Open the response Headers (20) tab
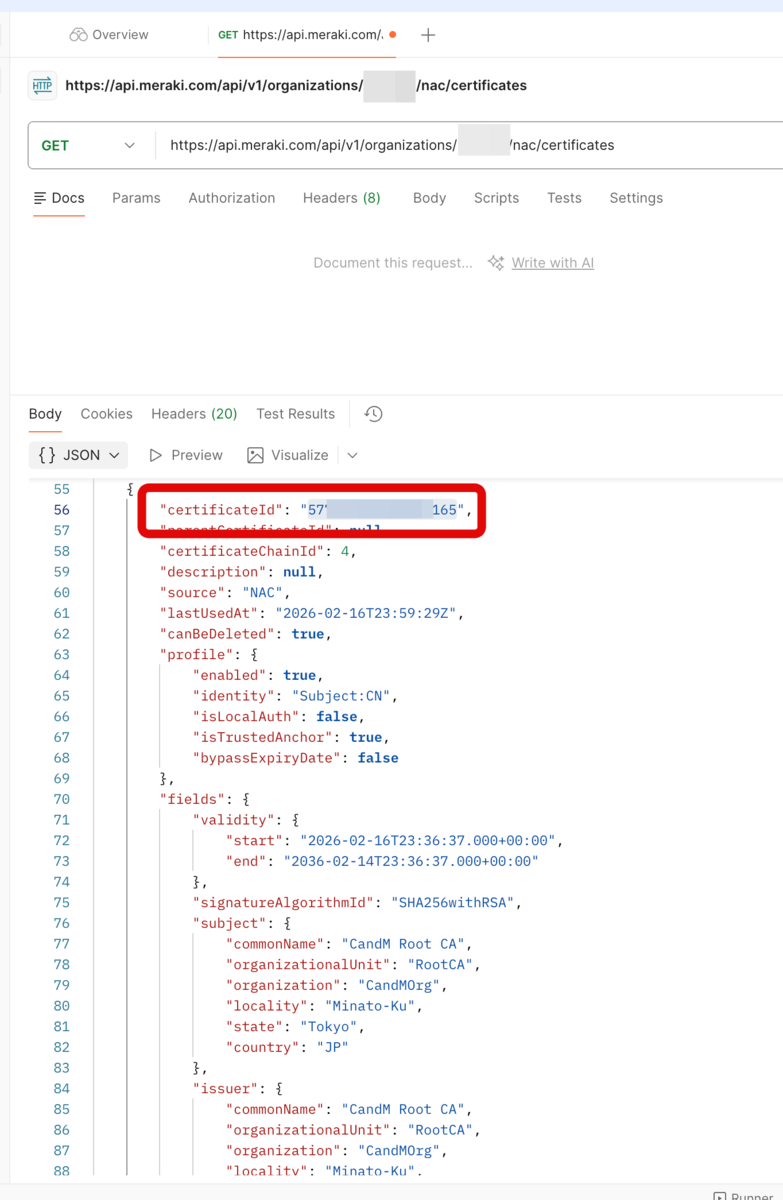This screenshot has height=1200, width=783. coord(194,414)
